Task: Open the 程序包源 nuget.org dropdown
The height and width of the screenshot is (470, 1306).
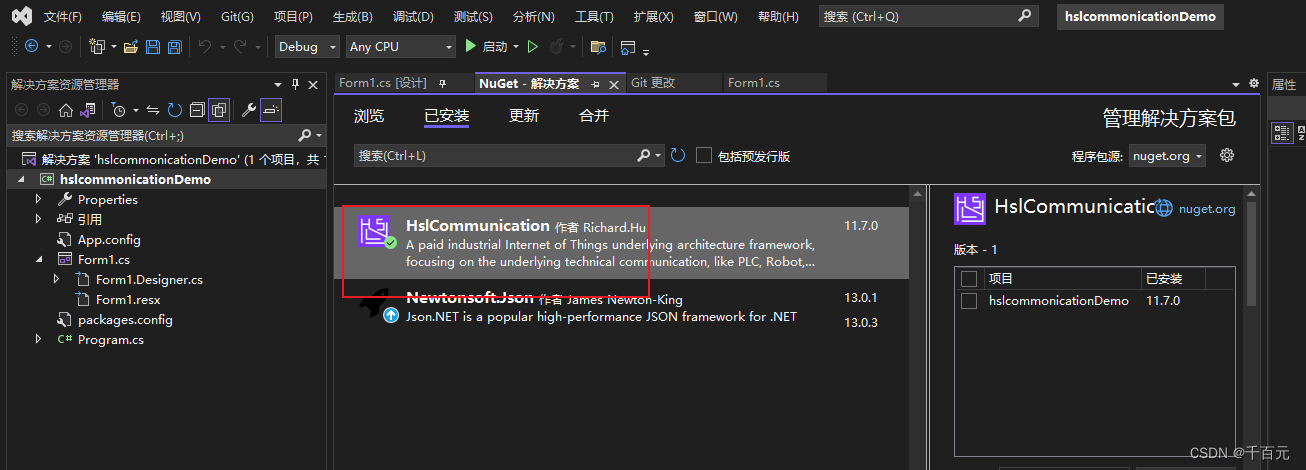Action: (x=1167, y=155)
